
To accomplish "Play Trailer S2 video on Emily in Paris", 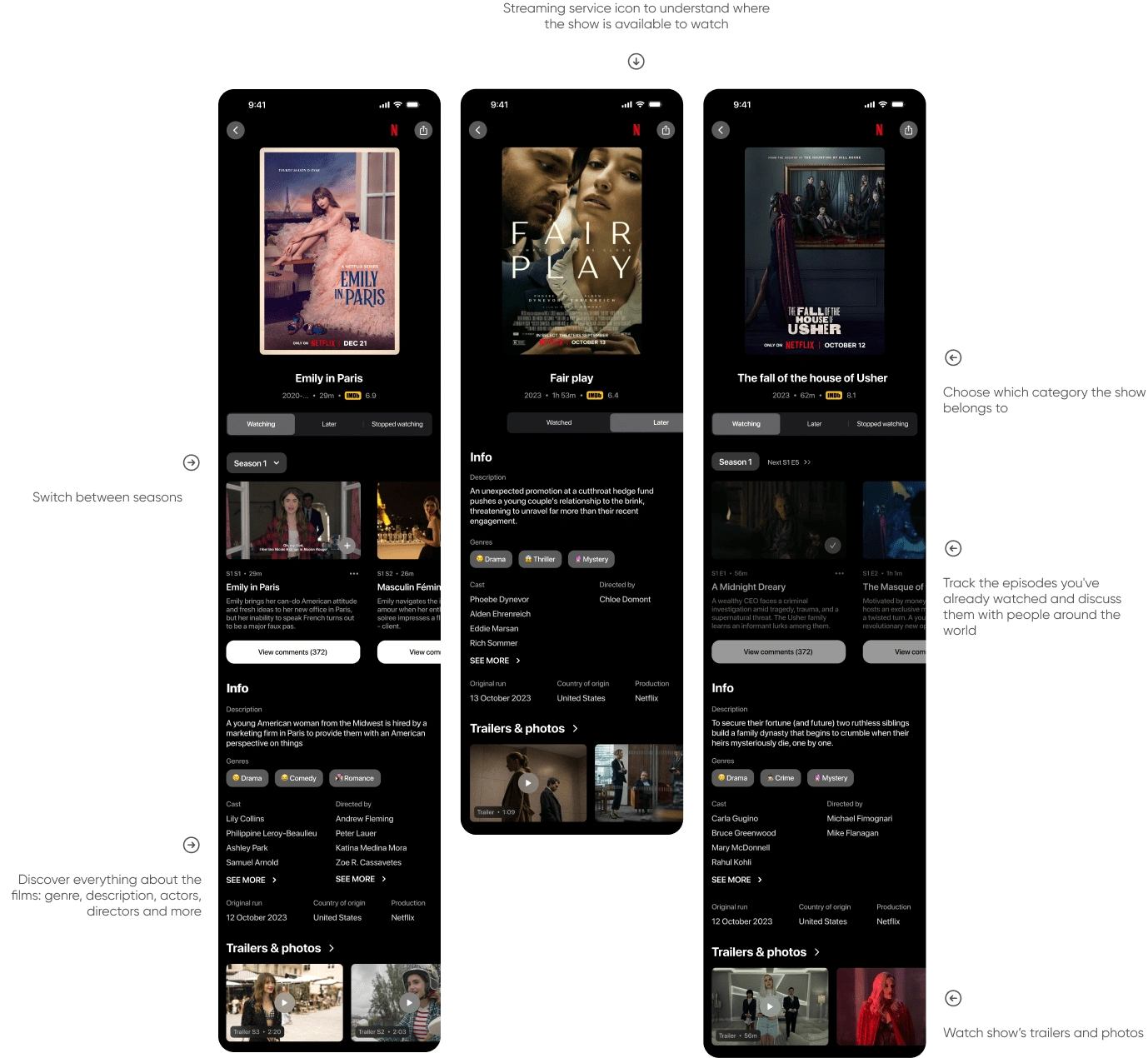I will tap(410, 1003).
